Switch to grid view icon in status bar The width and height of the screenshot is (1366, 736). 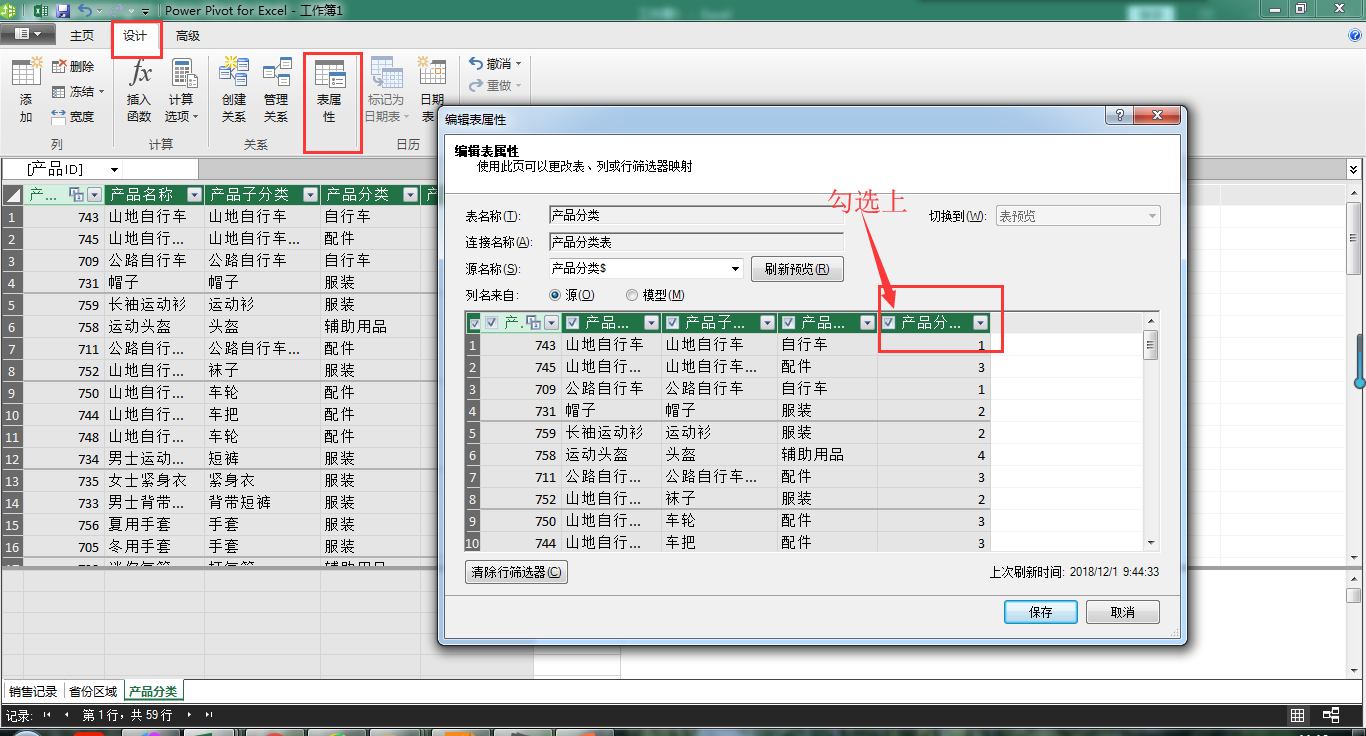click(x=1297, y=715)
